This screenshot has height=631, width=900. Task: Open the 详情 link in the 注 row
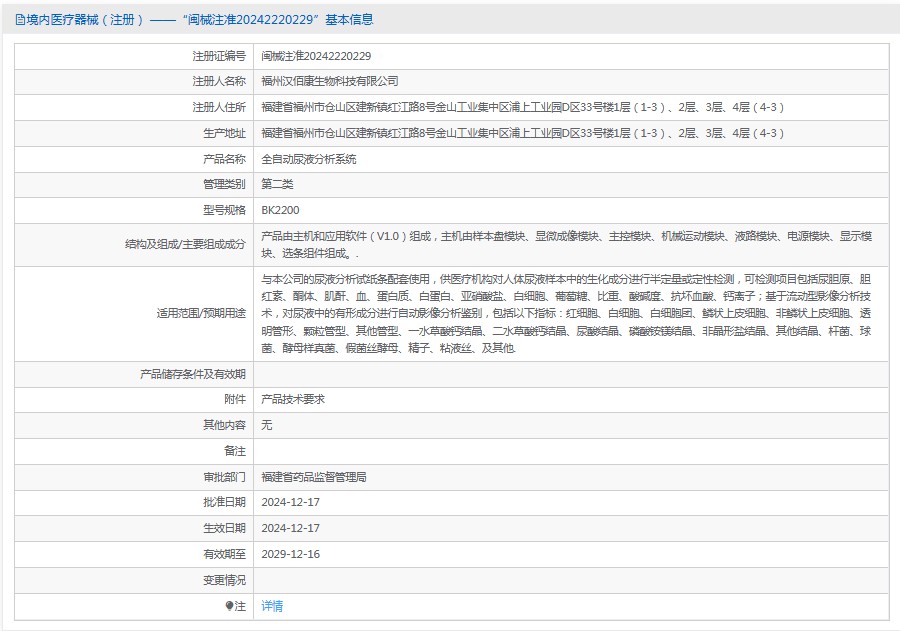(272, 606)
